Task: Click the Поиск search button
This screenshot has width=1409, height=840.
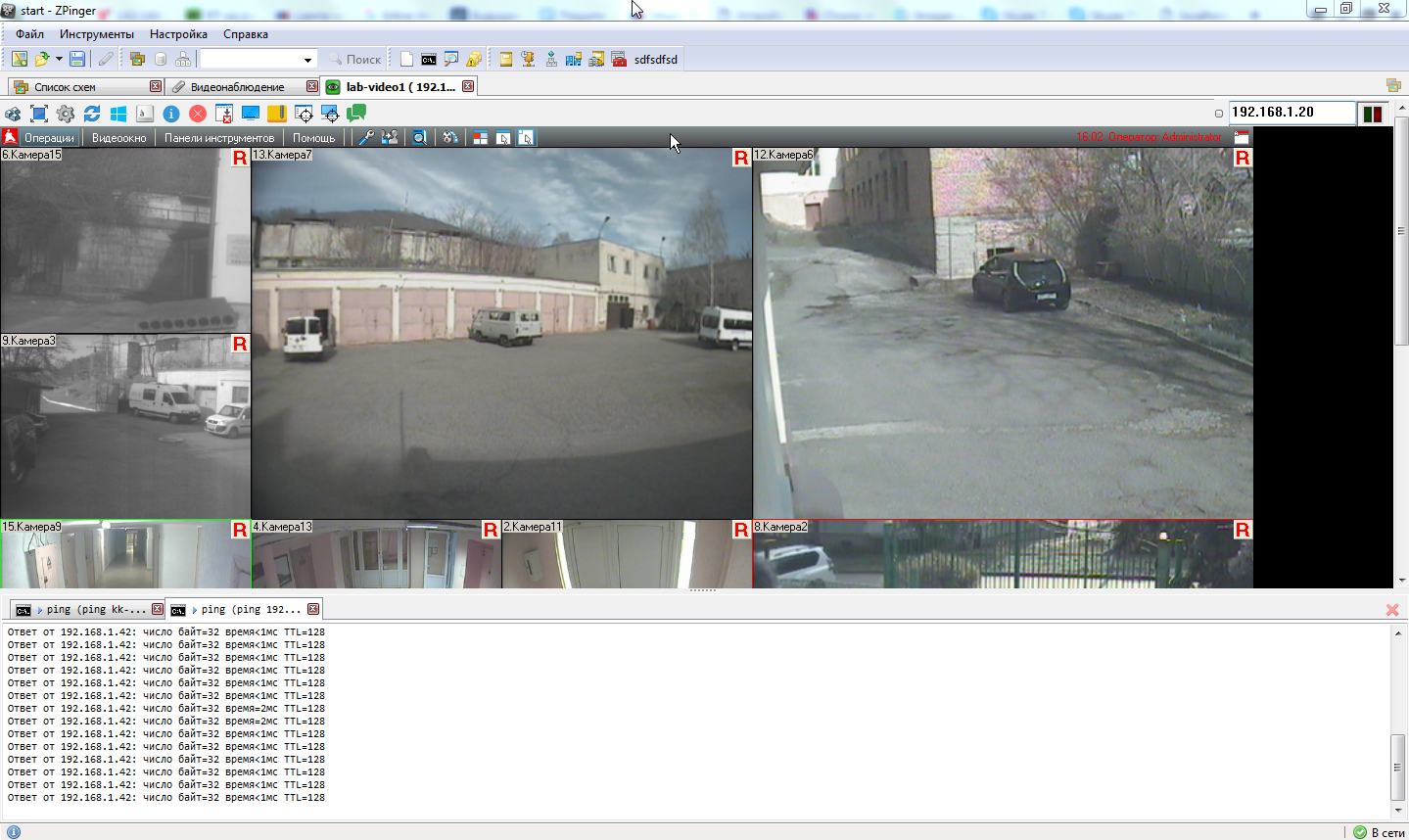Action: pyautogui.click(x=355, y=60)
